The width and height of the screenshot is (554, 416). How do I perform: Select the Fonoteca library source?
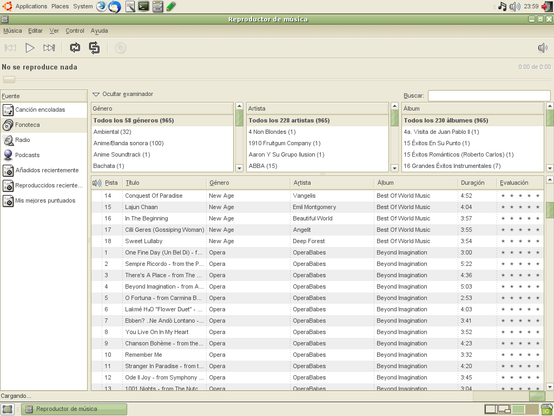tap(44, 125)
